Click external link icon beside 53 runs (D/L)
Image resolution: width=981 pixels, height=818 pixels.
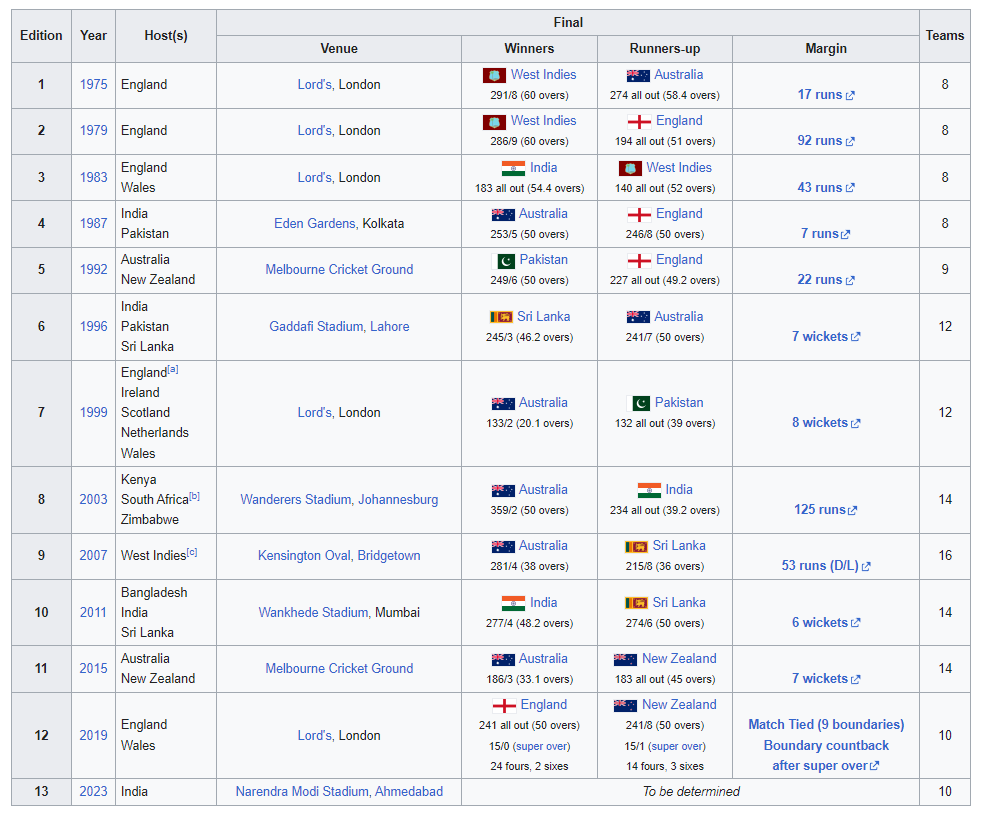coord(866,566)
